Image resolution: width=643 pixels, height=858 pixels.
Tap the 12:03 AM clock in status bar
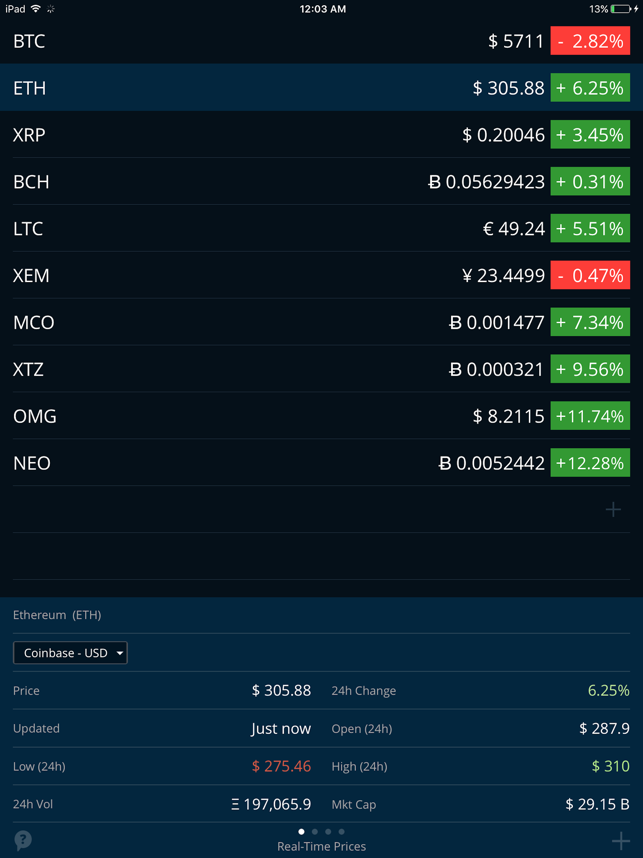pos(322,9)
